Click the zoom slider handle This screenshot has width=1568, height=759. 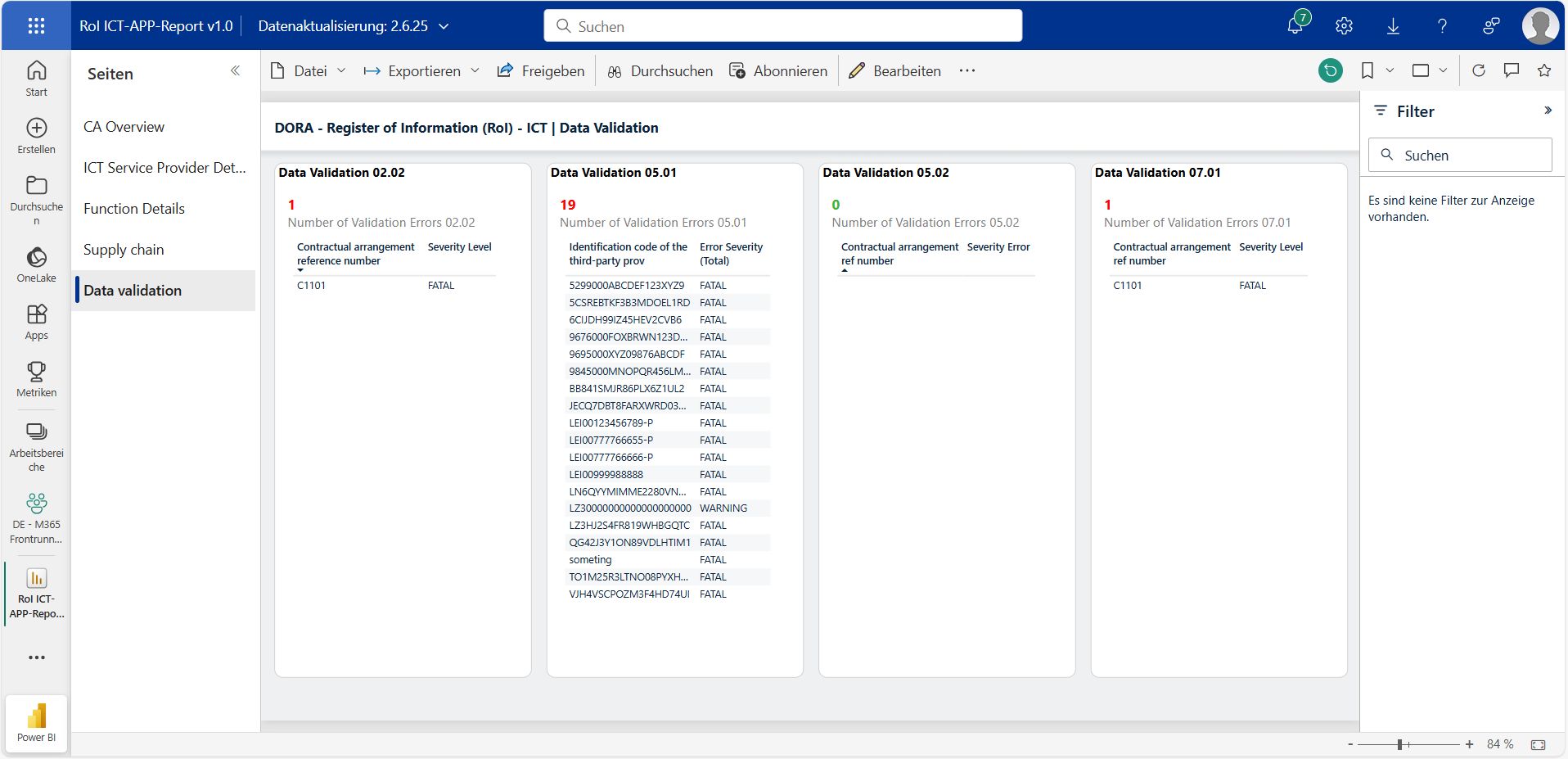click(1400, 744)
